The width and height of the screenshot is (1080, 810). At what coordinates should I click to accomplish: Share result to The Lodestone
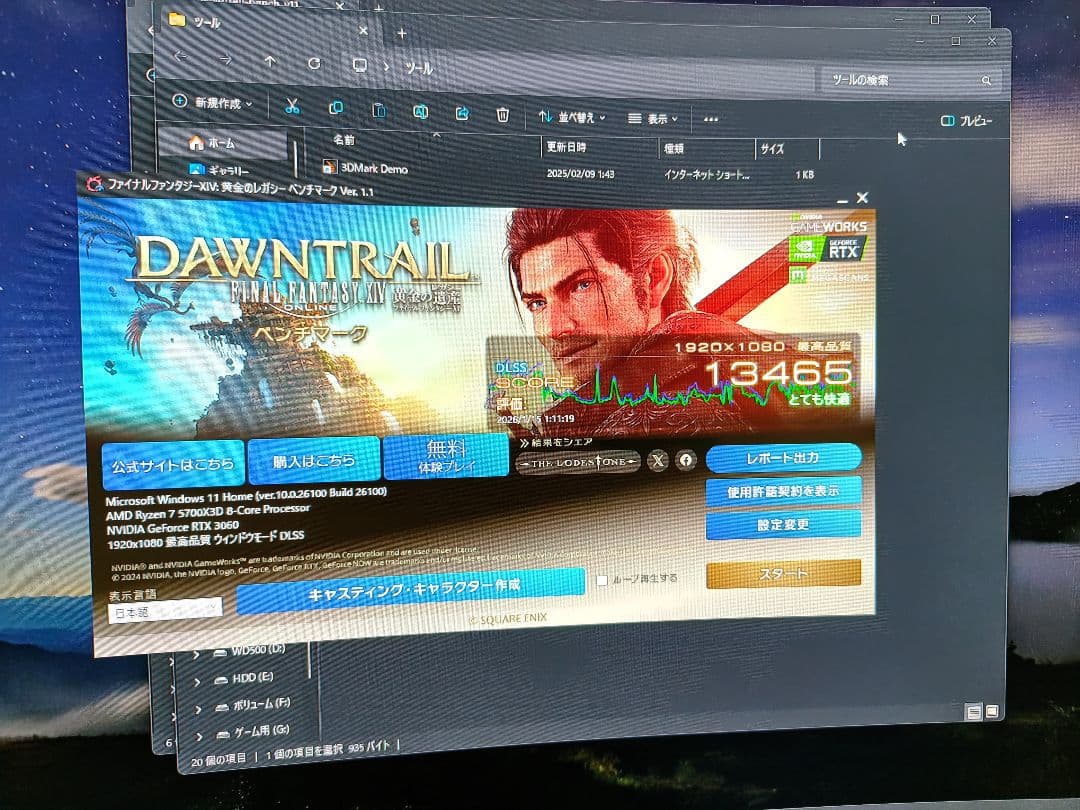(x=578, y=462)
